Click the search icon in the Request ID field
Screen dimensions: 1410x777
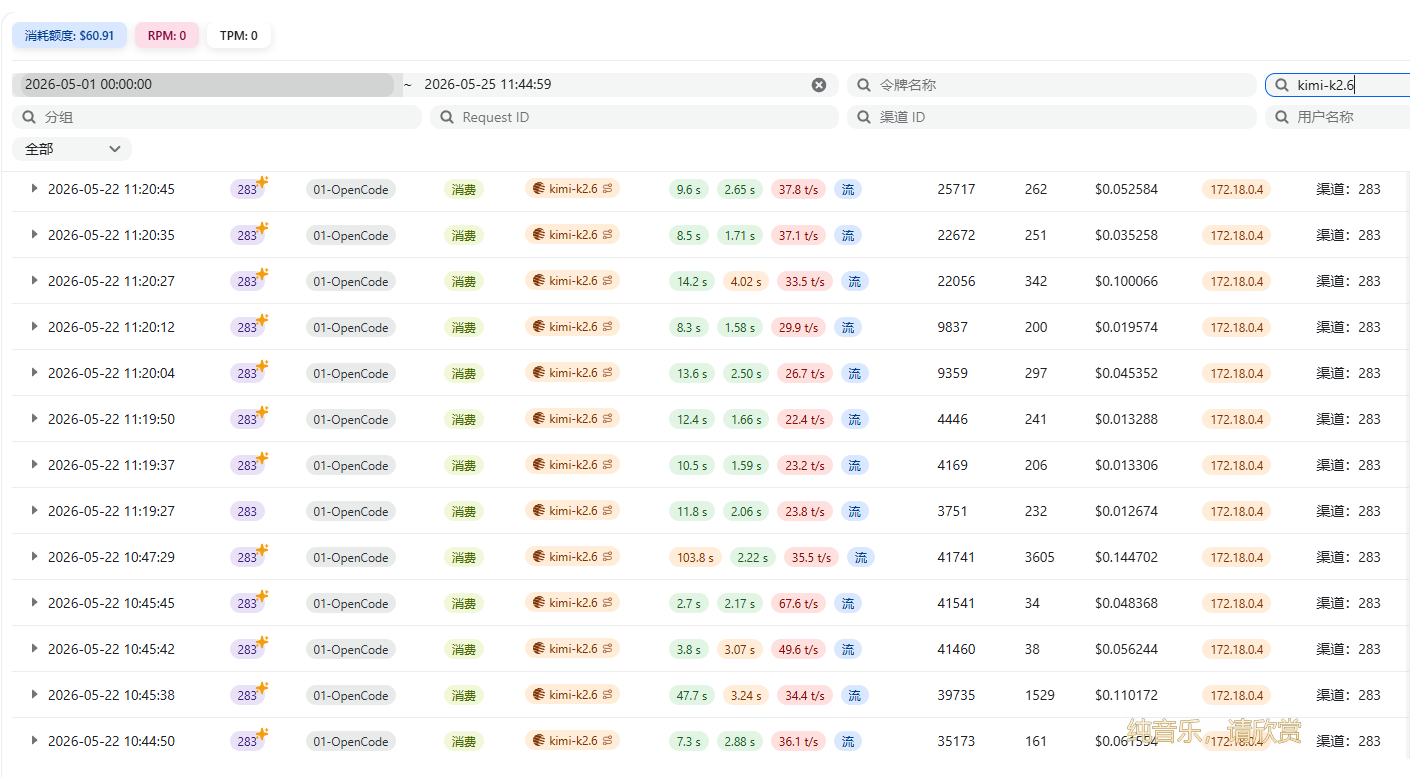[x=446, y=117]
